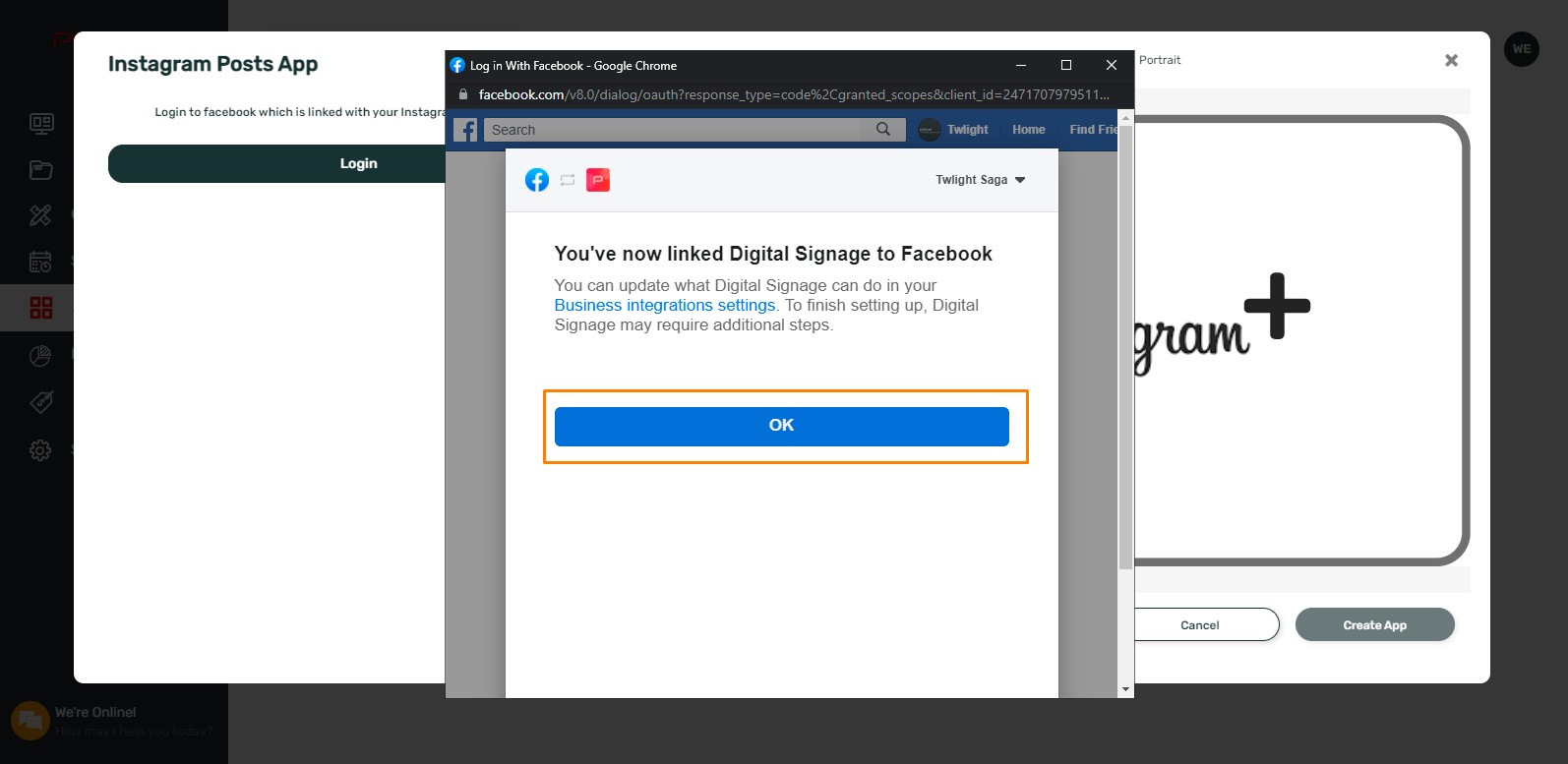The height and width of the screenshot is (764, 1568).
Task: Click the Cancel button
Action: point(1206,624)
